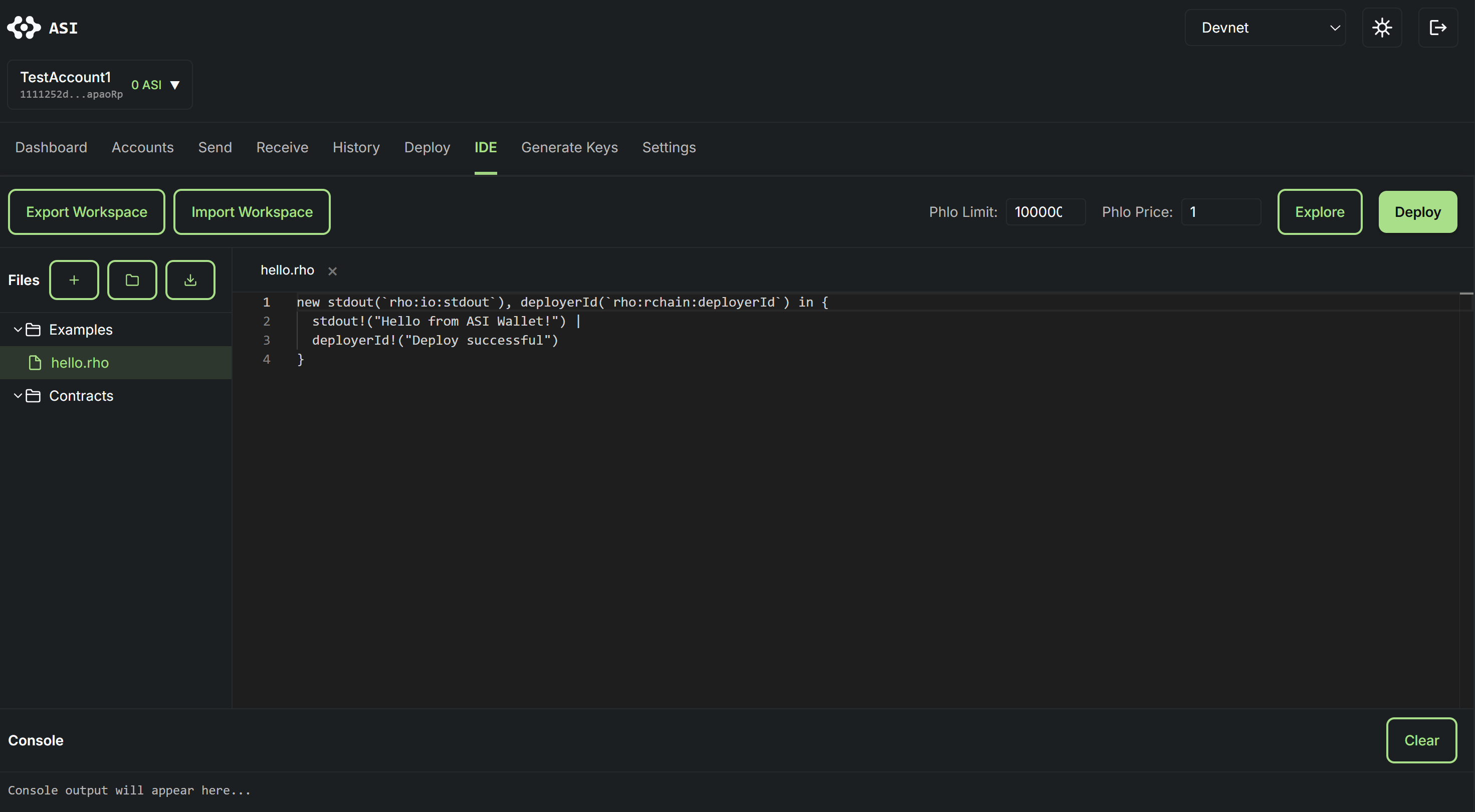This screenshot has height=812, width=1475.
Task: Select the hello.rho file in the tree
Action: coord(79,362)
